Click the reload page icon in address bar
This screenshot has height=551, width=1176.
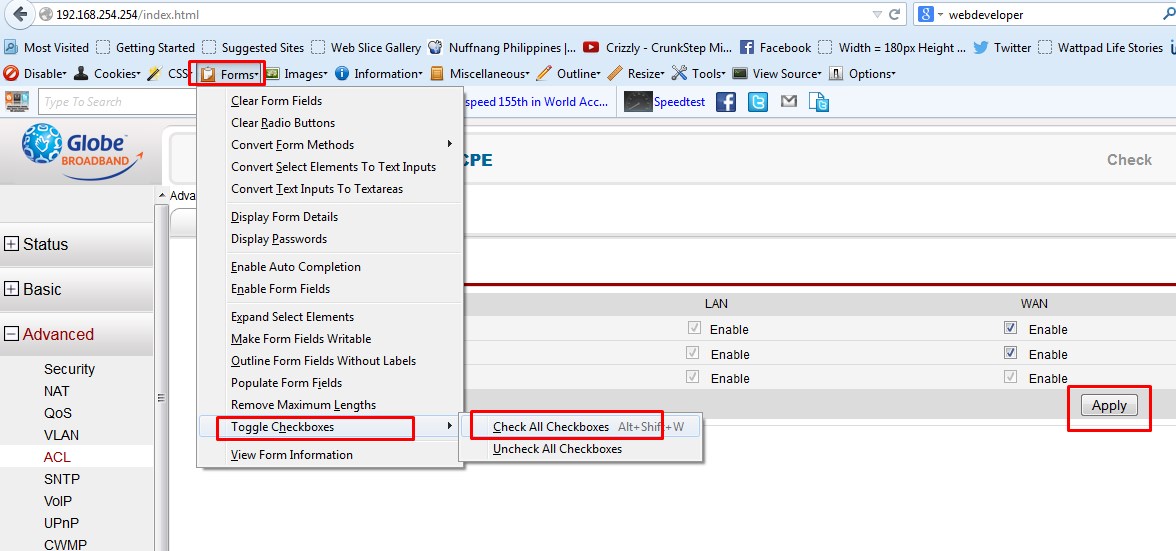pos(894,14)
